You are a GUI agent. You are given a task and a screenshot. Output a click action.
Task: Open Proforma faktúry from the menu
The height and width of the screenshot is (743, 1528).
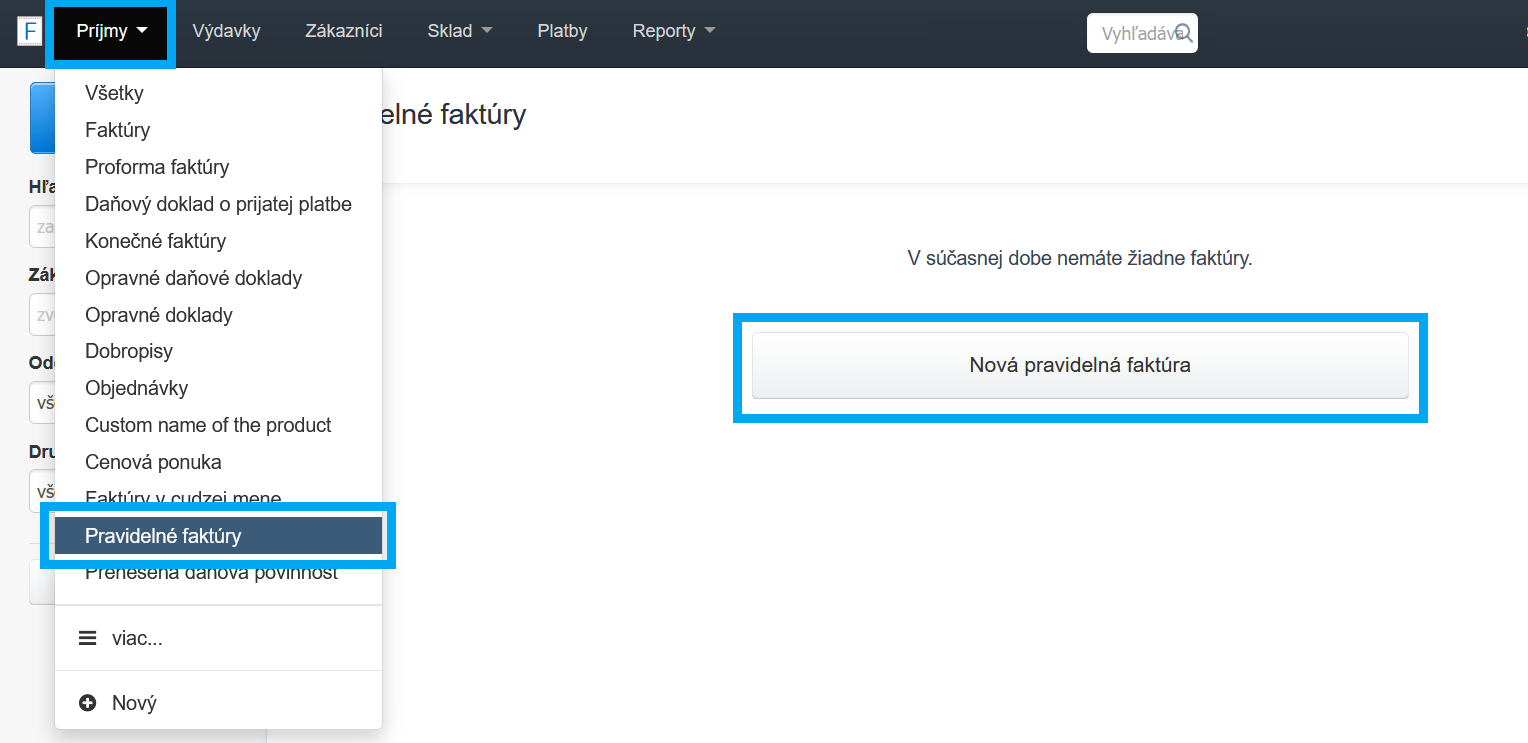point(157,167)
